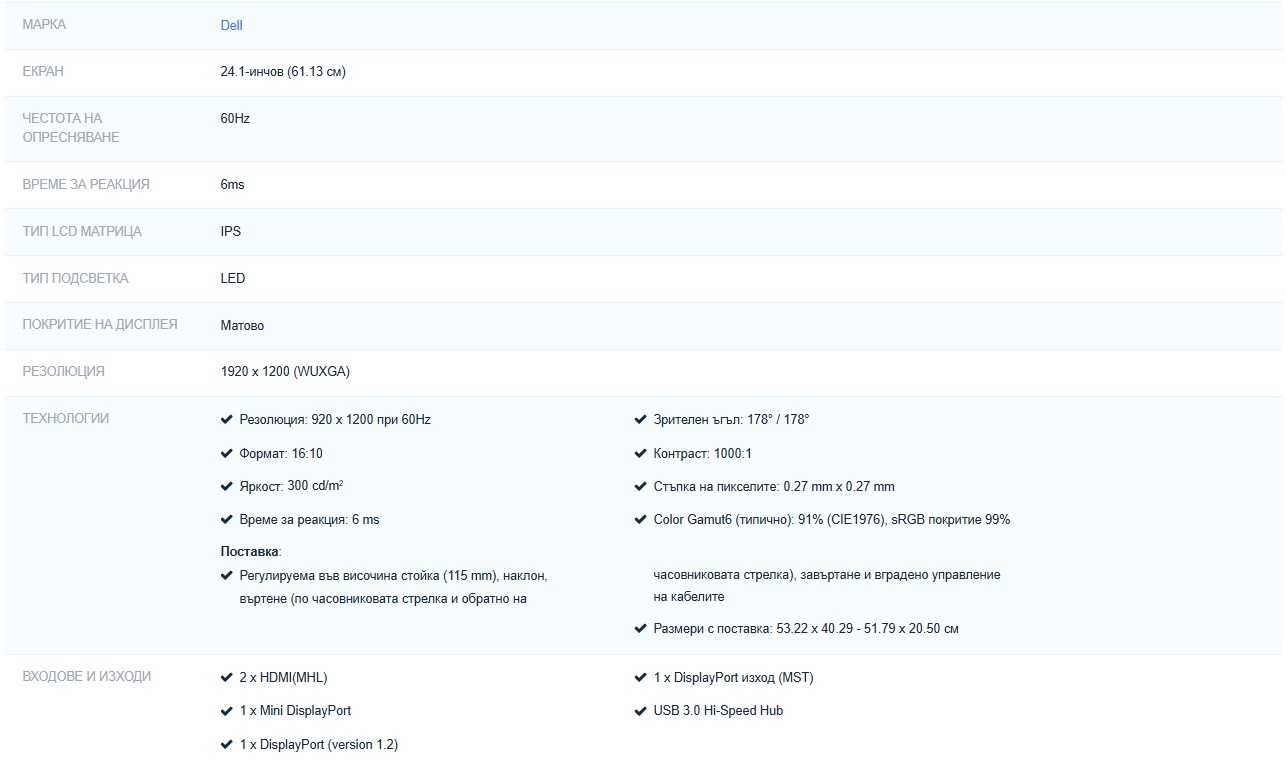The width and height of the screenshot is (1287, 763).
Task: Open the Dell brand link
Action: click(231, 25)
